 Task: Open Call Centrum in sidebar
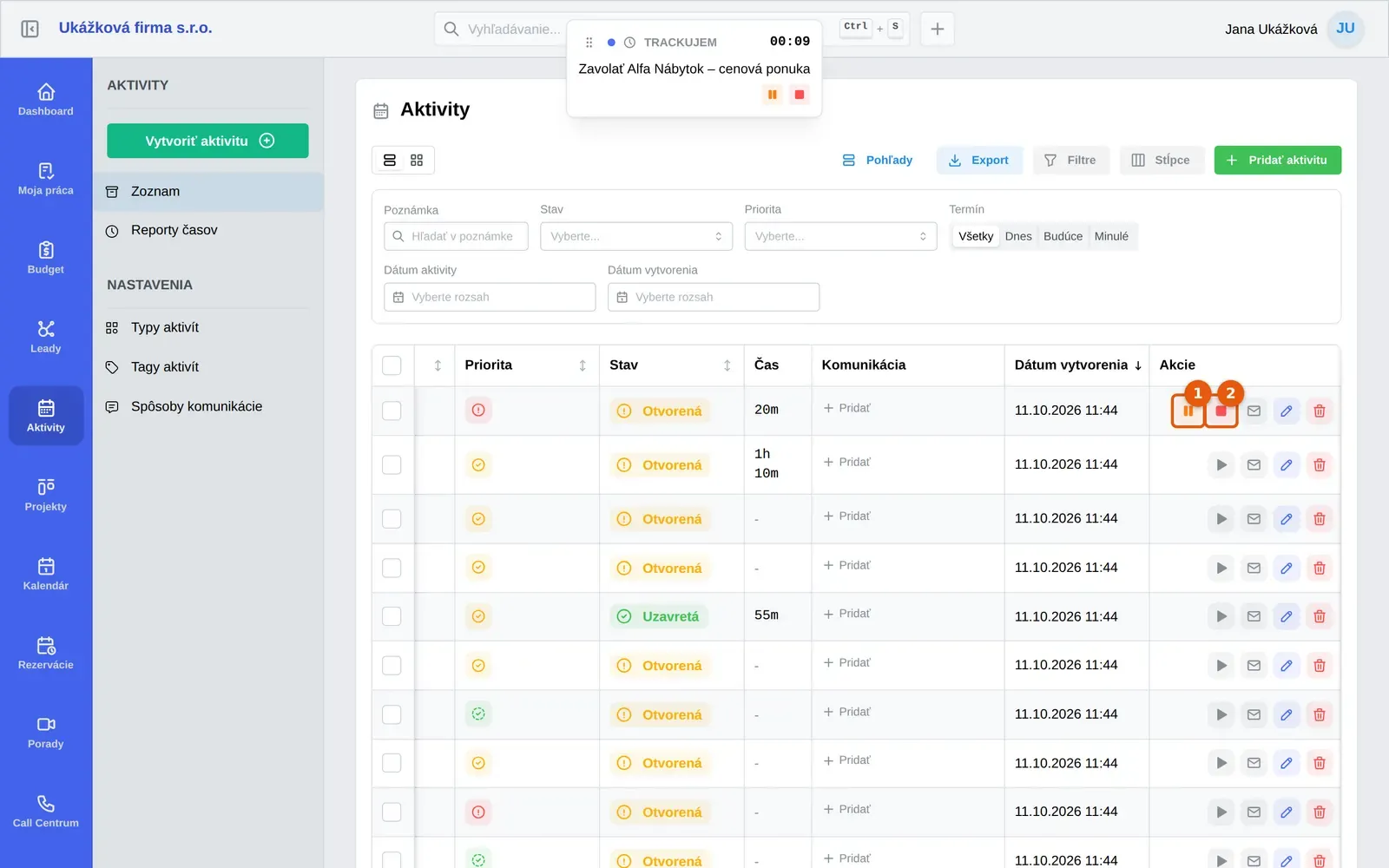[x=46, y=812]
